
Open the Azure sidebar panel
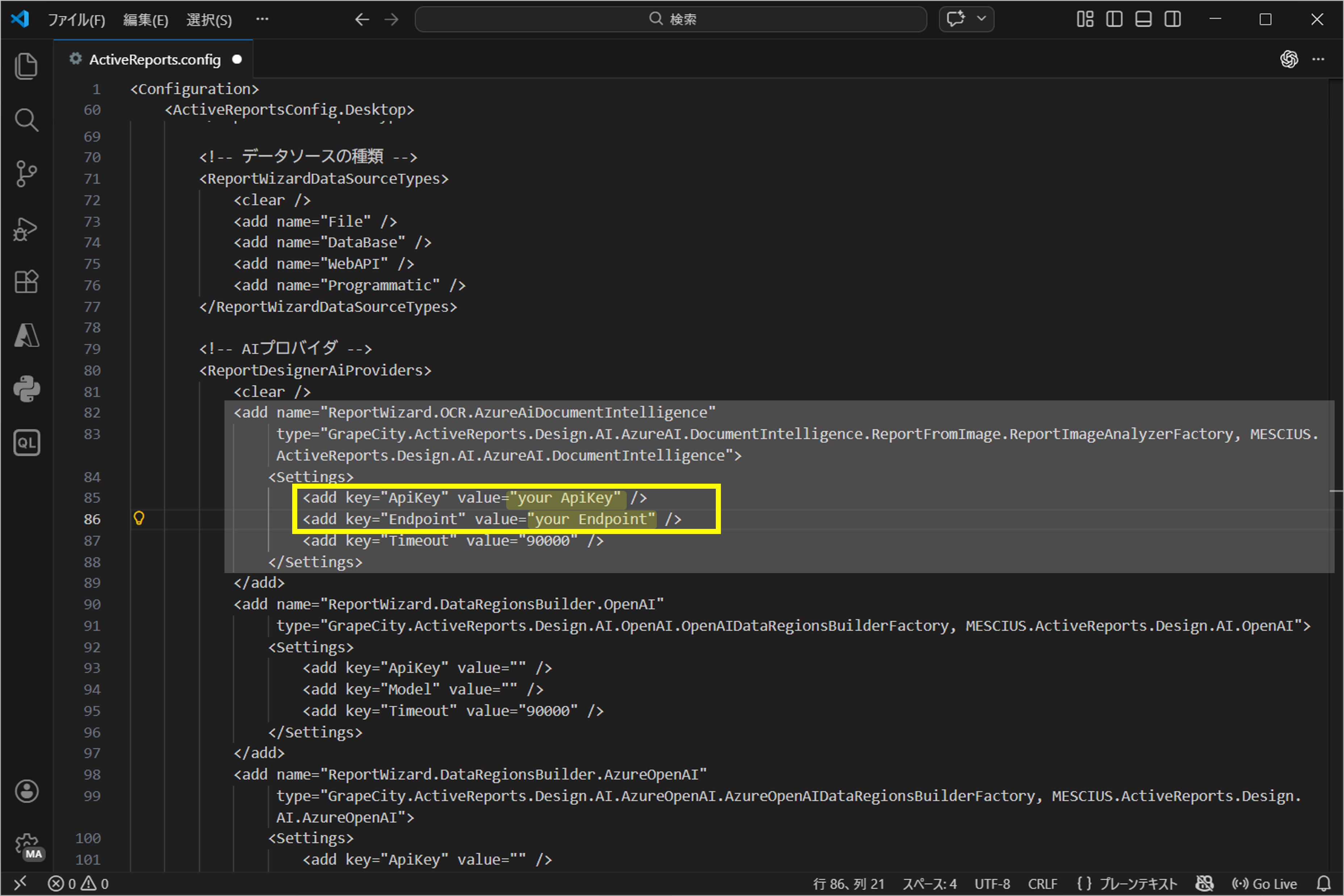click(26, 336)
